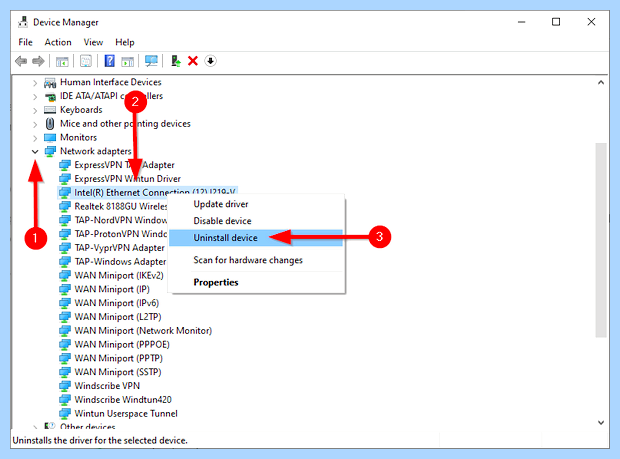Select WAN Miniport (IPv6) row
The height and width of the screenshot is (459, 620).
[x=110, y=303]
